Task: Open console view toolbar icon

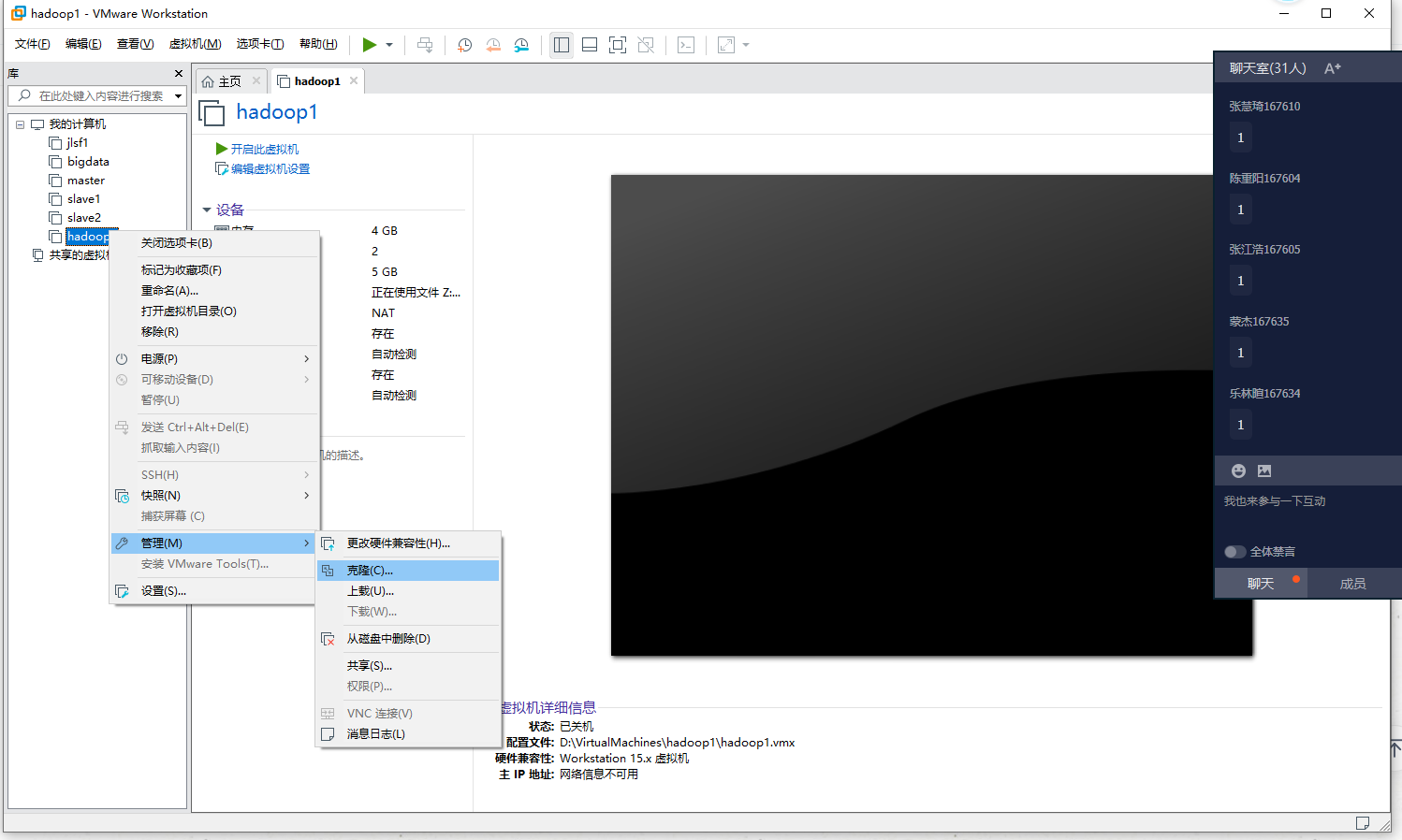Action: point(686,45)
